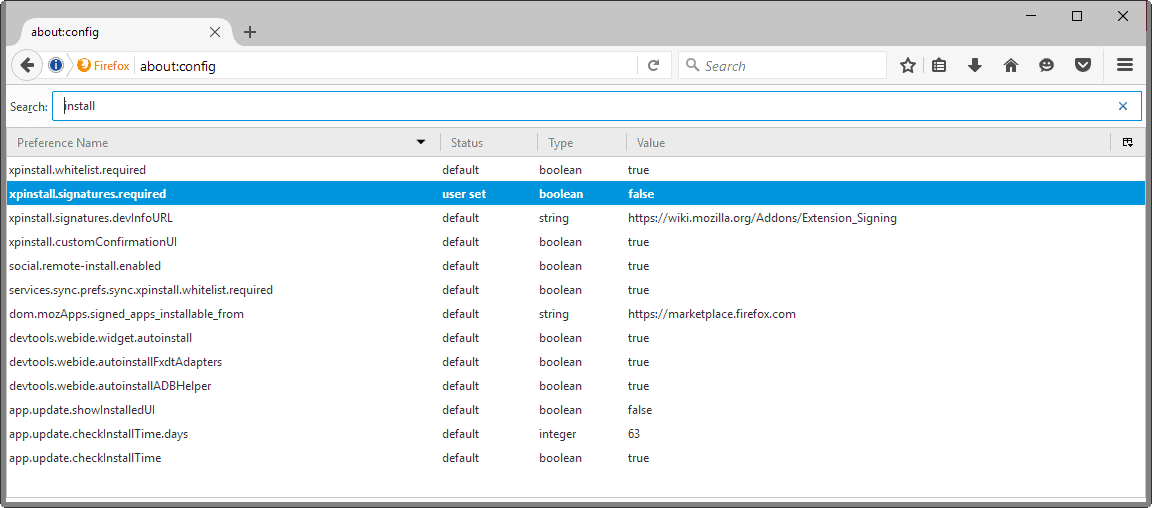1152x508 pixels.
Task: Open the Hello chat smiley icon
Action: click(x=1046, y=66)
